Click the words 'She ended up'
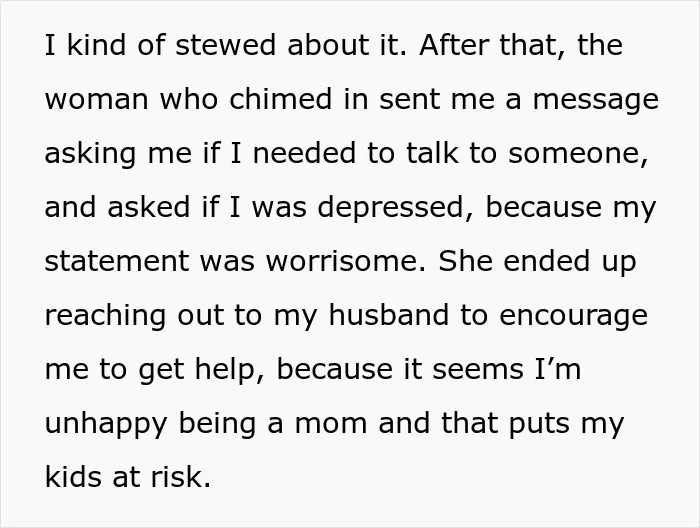This screenshot has height=528, width=700. point(538,262)
